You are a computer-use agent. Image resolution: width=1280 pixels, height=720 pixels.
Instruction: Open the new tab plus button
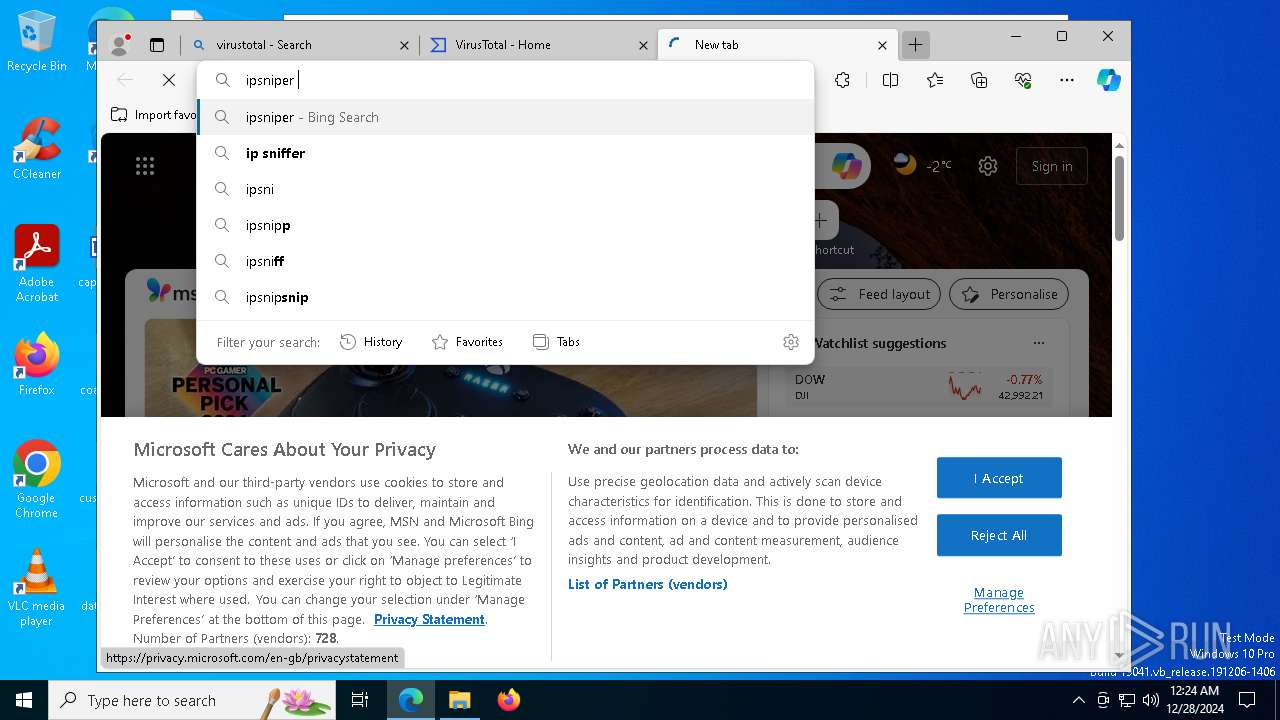tap(915, 44)
